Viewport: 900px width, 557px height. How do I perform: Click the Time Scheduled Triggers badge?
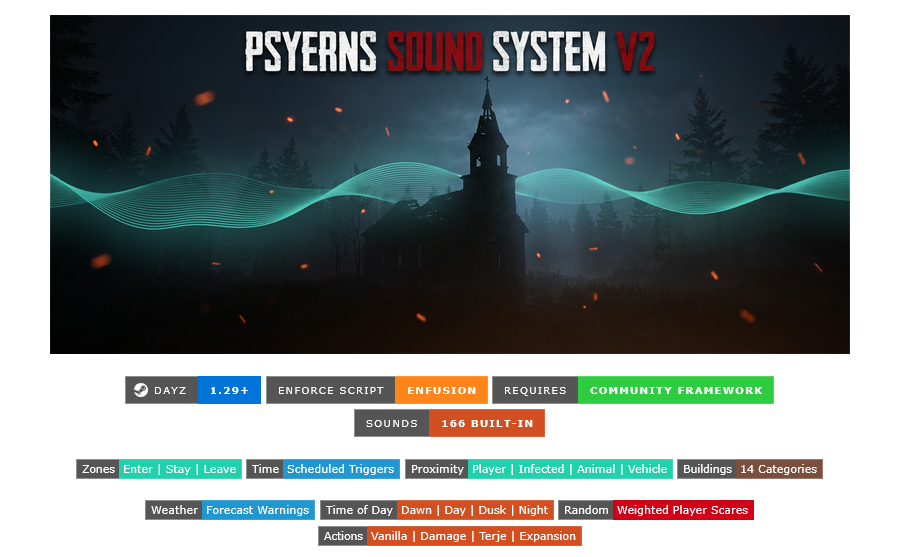(x=323, y=469)
